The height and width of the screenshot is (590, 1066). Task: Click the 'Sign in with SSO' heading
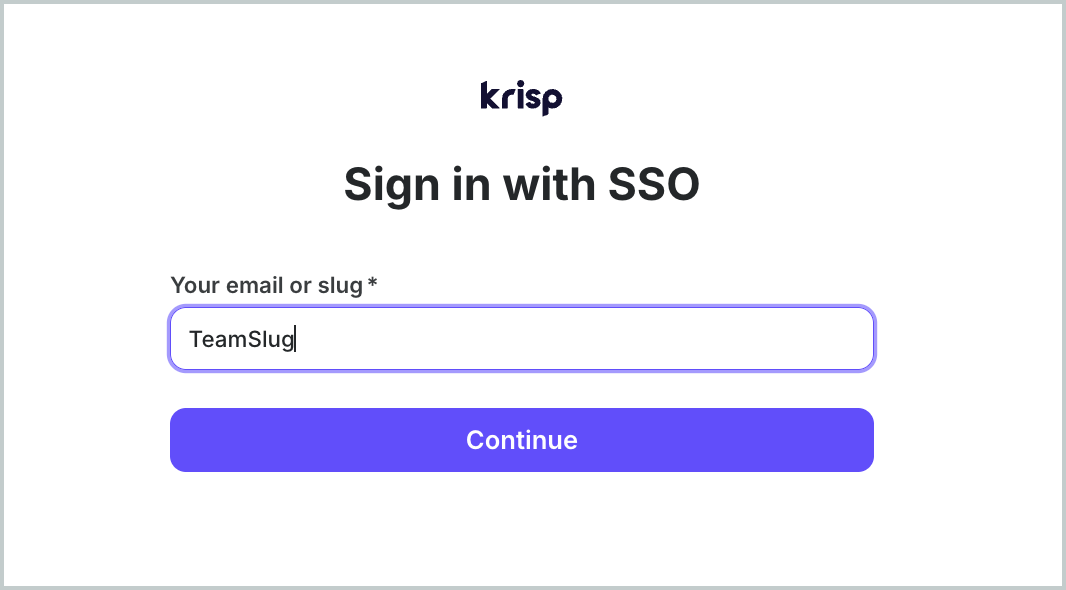coord(521,185)
